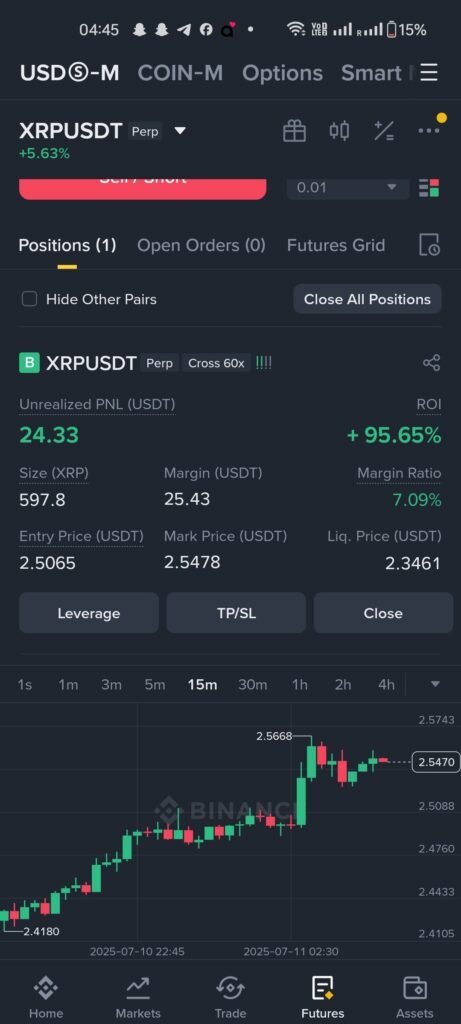461x1024 pixels.
Task: Tap the gift box rewards icon
Action: pyautogui.click(x=294, y=131)
